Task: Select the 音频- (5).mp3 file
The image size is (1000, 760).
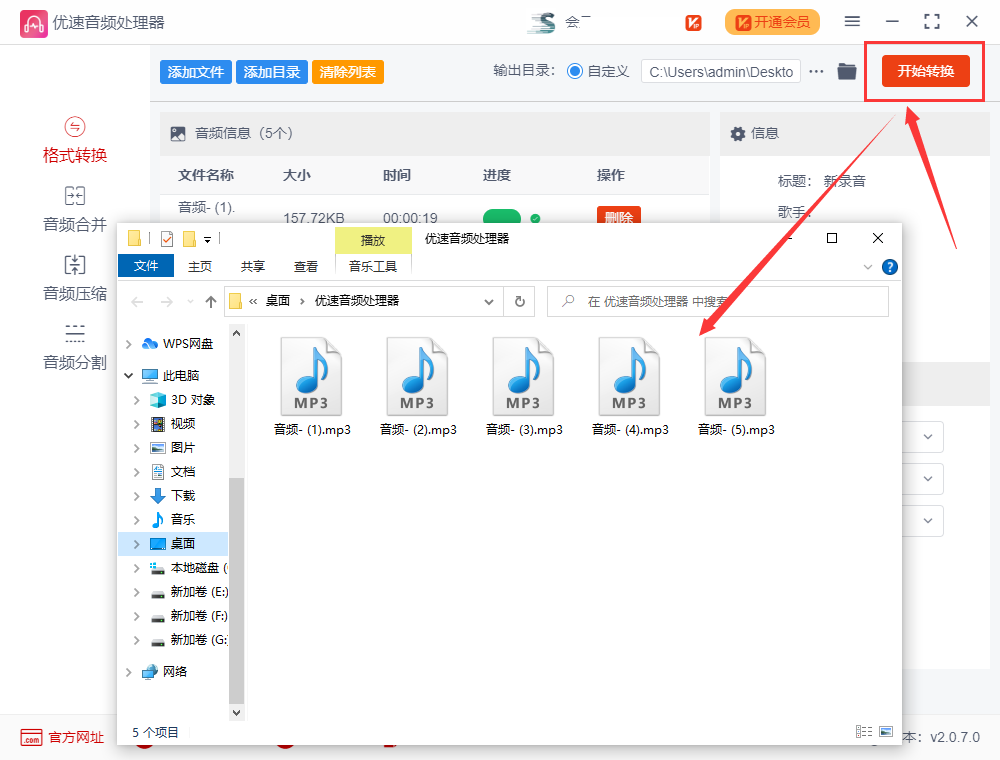Action: point(735,388)
